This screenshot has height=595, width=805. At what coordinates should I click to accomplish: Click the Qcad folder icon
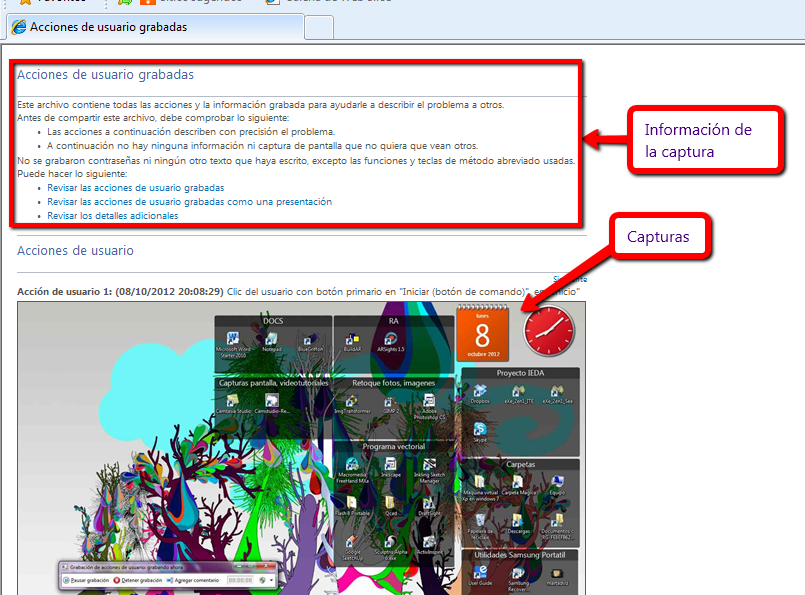coord(390,502)
